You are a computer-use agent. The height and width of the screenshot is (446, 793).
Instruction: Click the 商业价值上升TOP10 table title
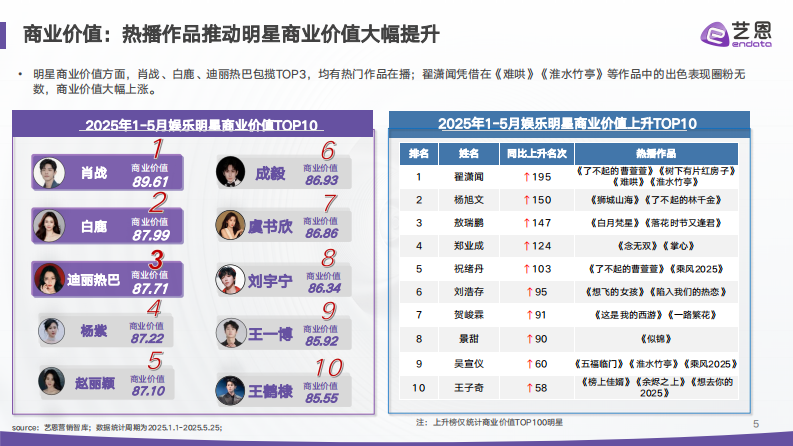567,122
